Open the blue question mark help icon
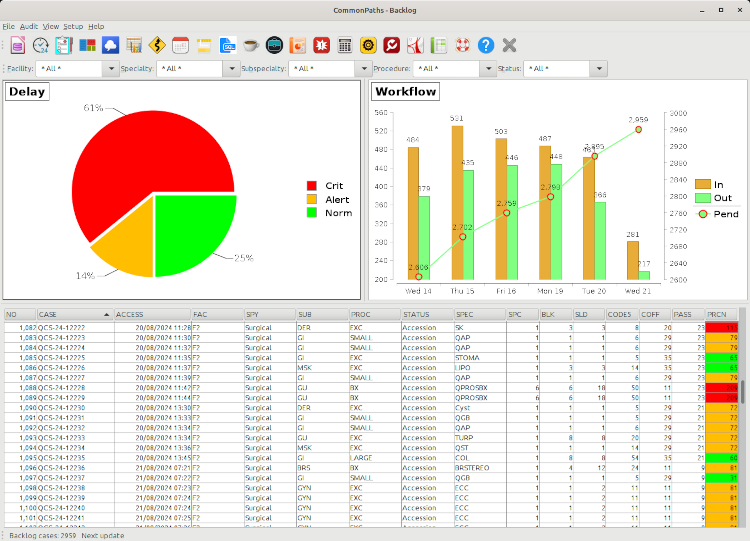This screenshot has height=541, width=750. [486, 45]
